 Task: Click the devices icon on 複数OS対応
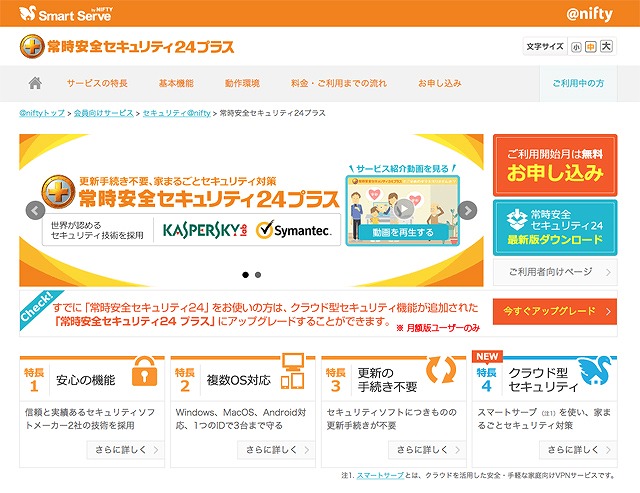click(293, 371)
